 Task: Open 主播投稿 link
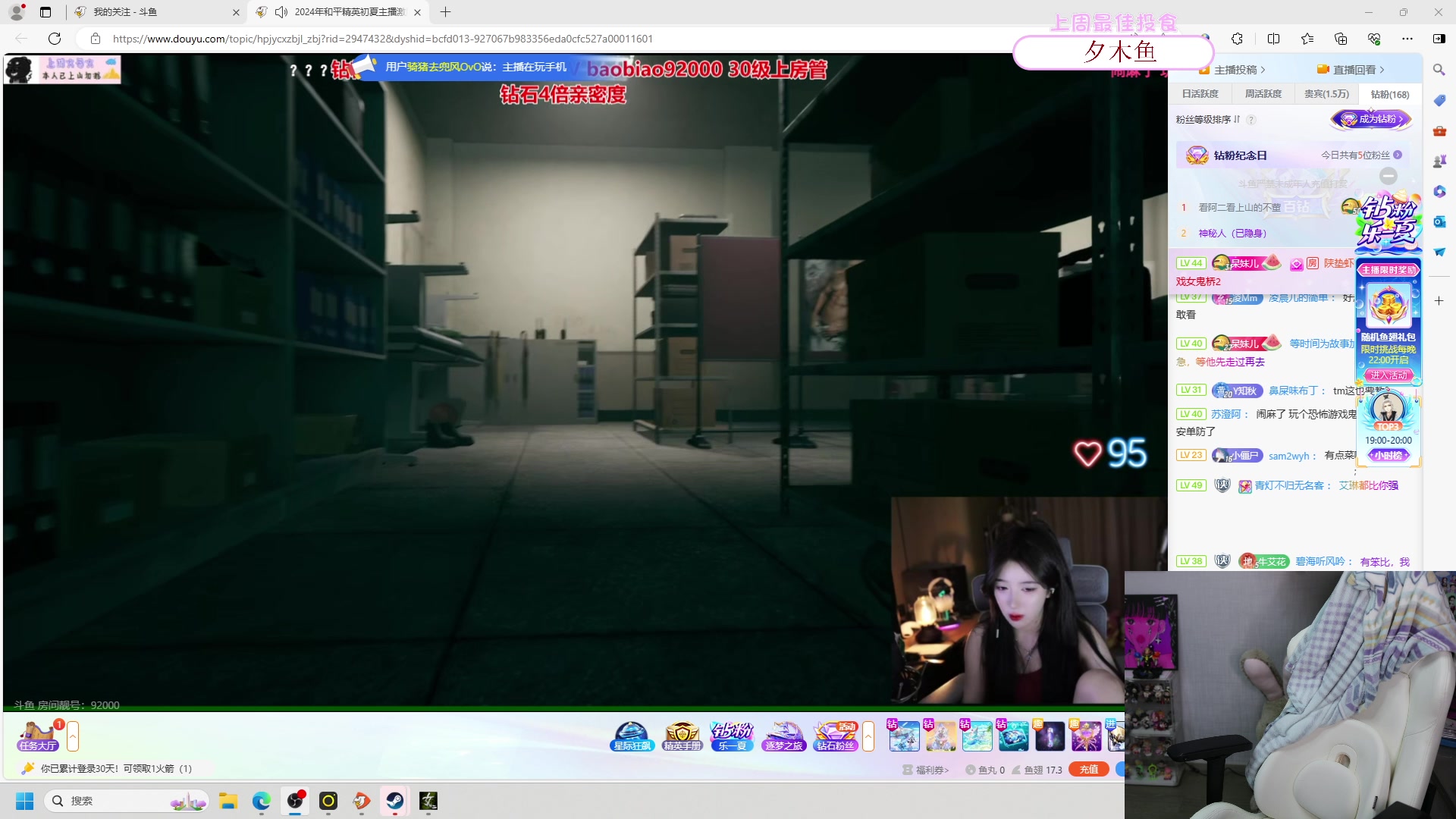click(x=1234, y=70)
